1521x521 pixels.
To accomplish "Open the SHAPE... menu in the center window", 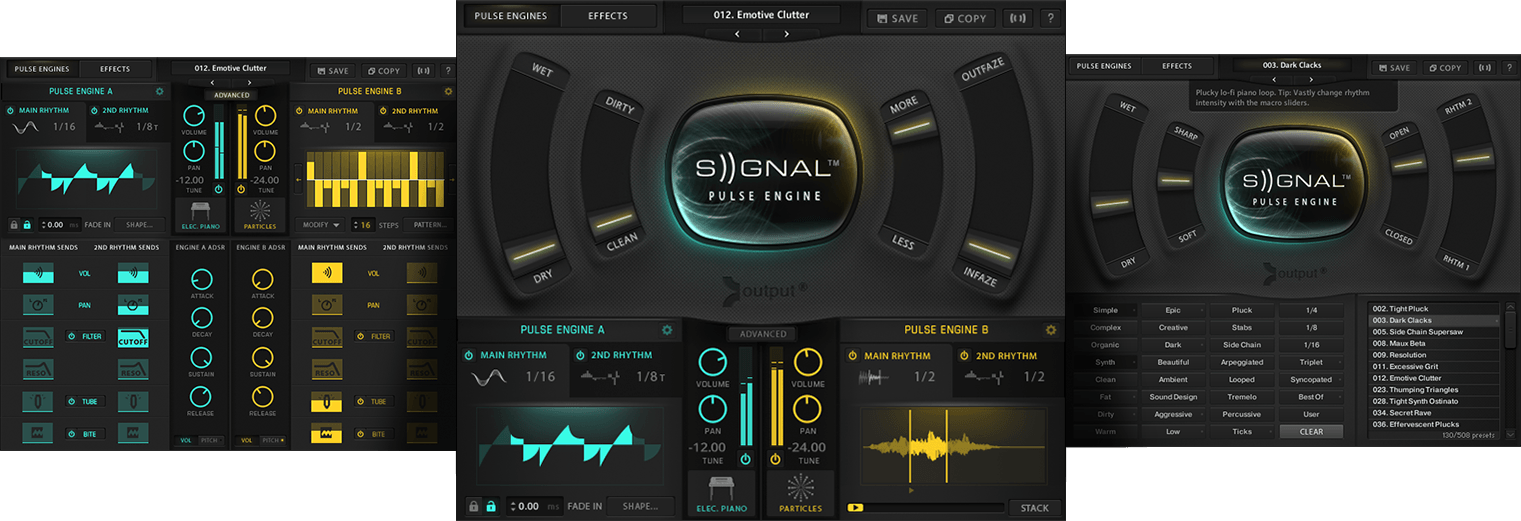I will click(x=640, y=506).
